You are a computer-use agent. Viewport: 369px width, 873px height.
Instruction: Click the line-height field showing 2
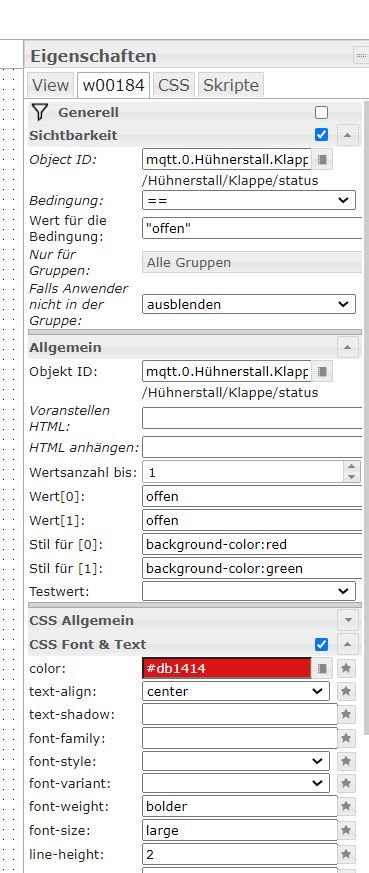pyautogui.click(x=240, y=854)
